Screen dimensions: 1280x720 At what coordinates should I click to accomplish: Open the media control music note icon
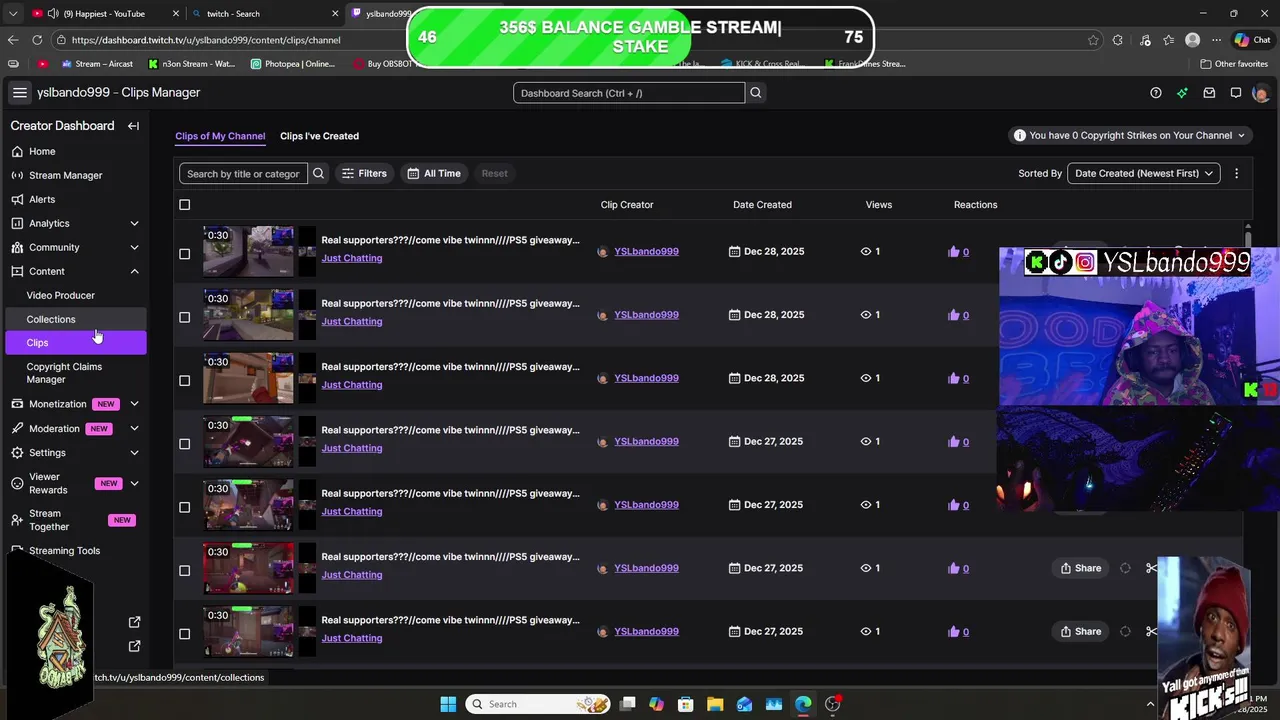(1143, 40)
